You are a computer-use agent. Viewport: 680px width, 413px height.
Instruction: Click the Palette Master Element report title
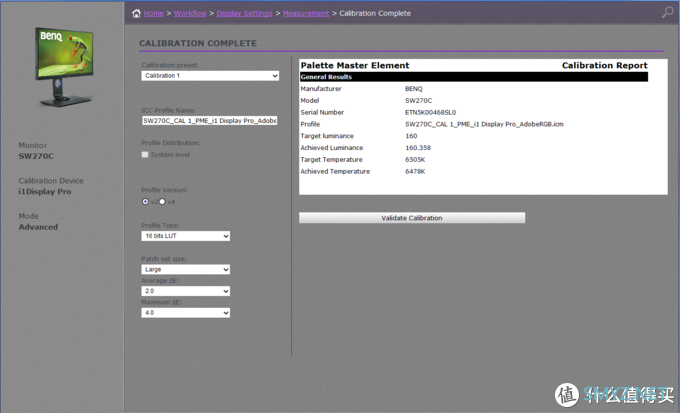(355, 66)
